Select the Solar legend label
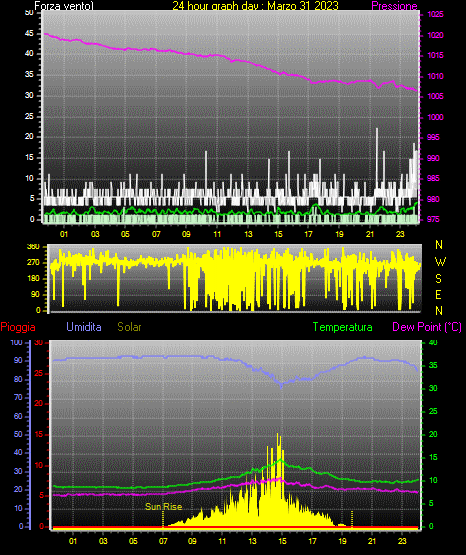Image resolution: width=466 pixels, height=555 pixels. coord(130,327)
